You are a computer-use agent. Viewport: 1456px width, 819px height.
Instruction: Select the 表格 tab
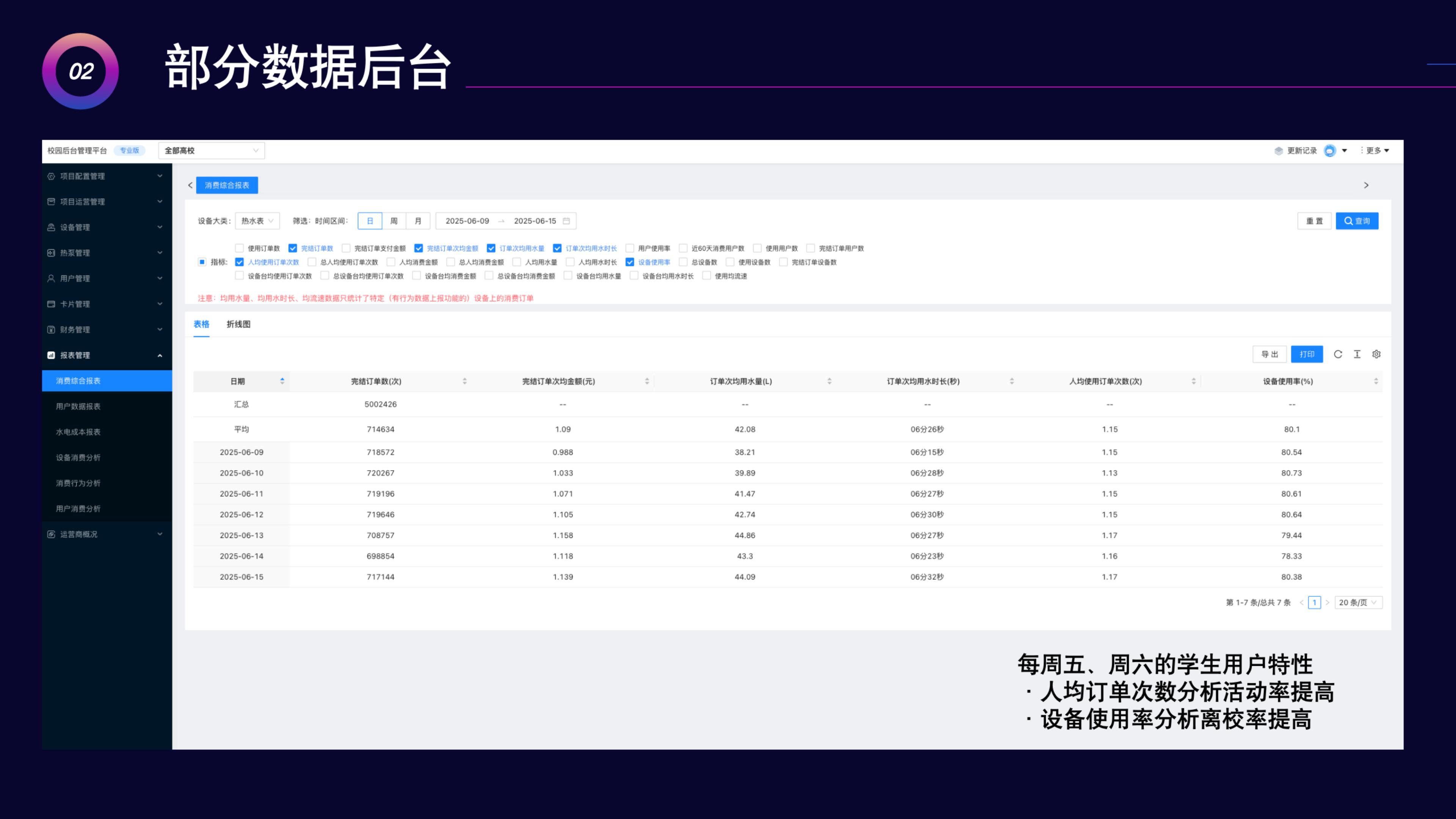click(201, 324)
